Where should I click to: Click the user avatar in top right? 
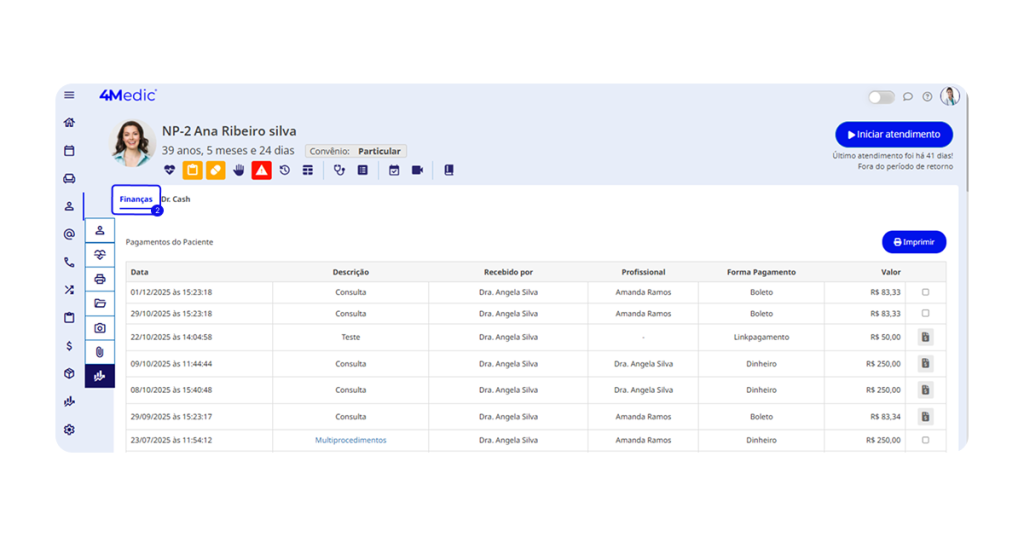click(x=949, y=96)
